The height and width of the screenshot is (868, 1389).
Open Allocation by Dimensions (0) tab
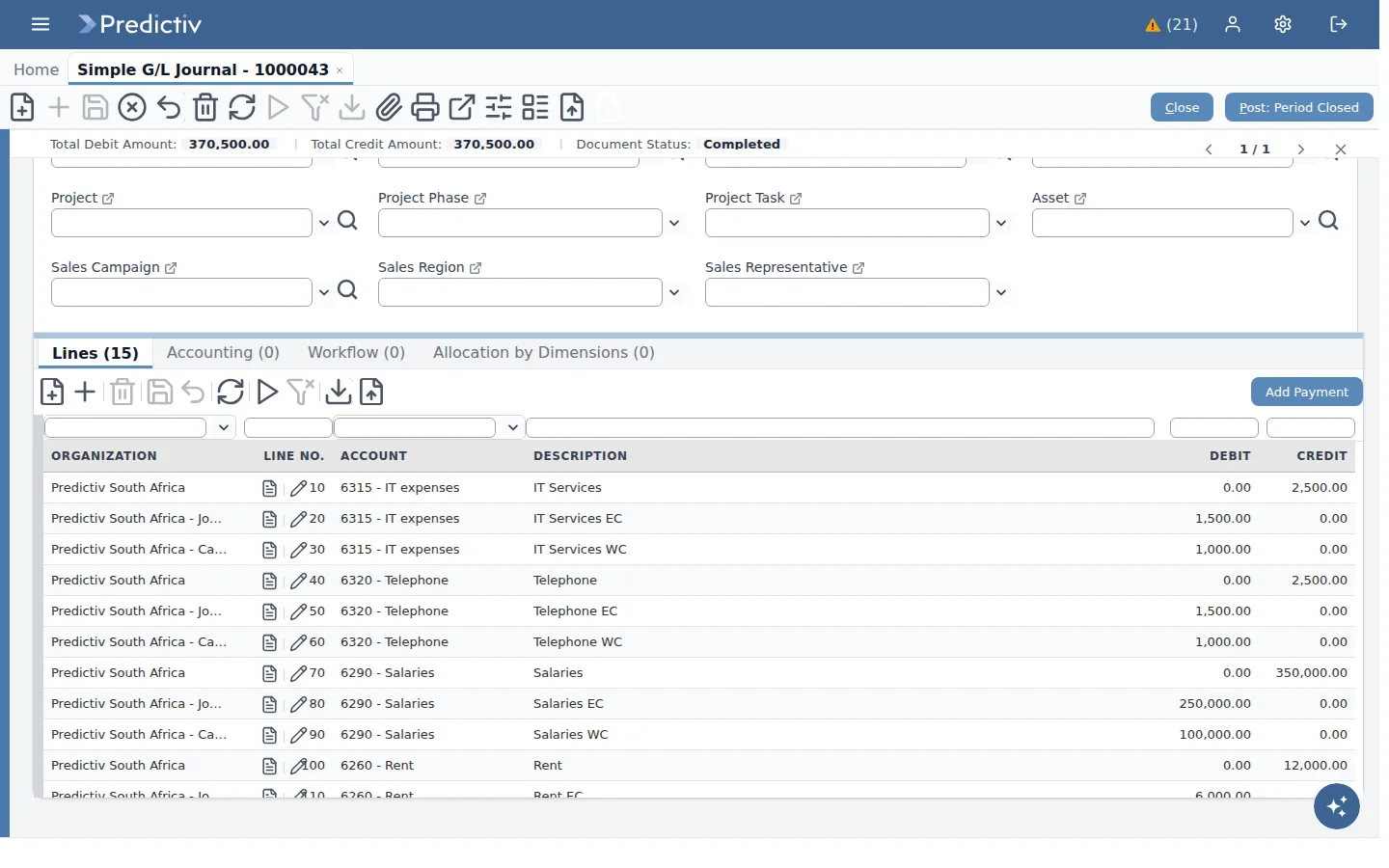click(544, 353)
